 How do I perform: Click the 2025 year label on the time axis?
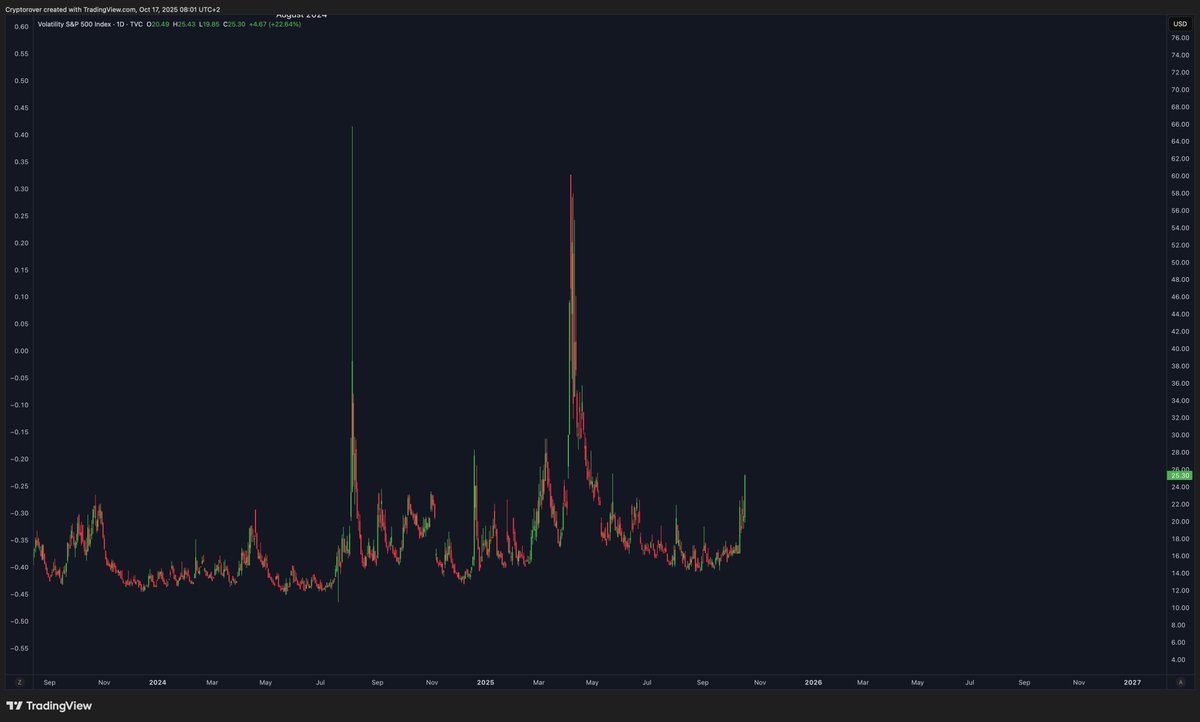485,682
